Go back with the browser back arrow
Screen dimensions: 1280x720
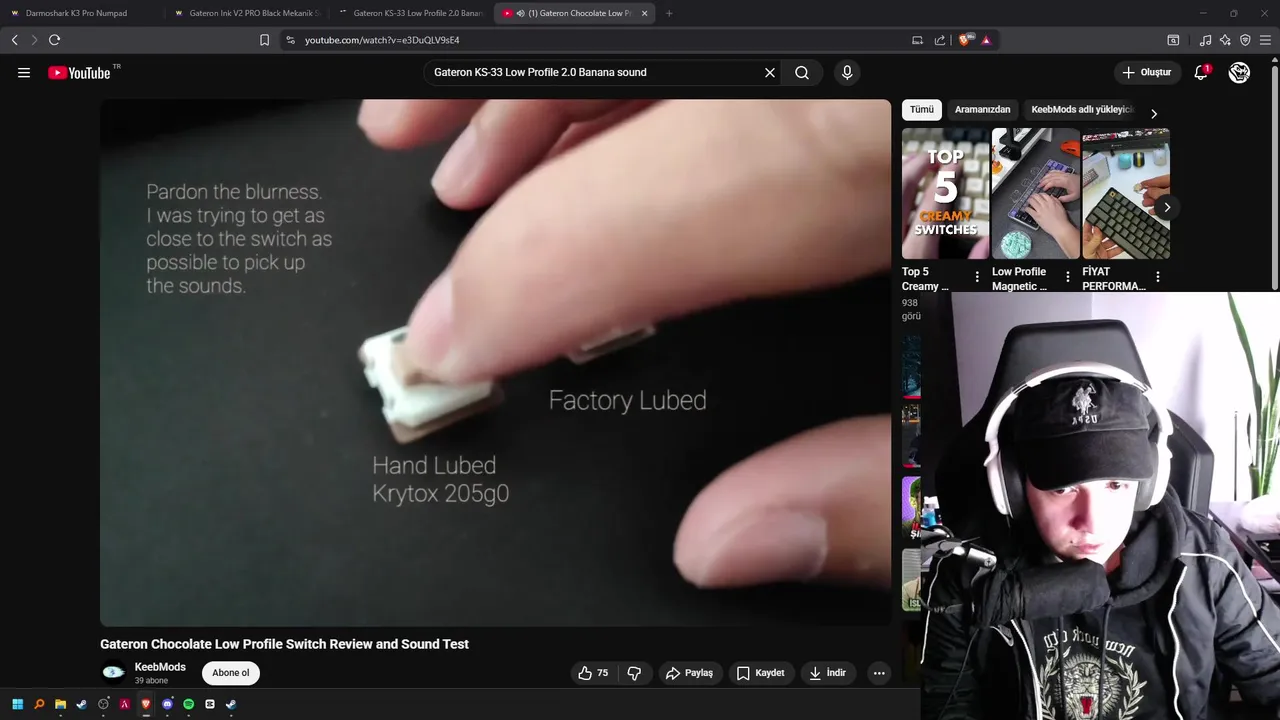14,40
